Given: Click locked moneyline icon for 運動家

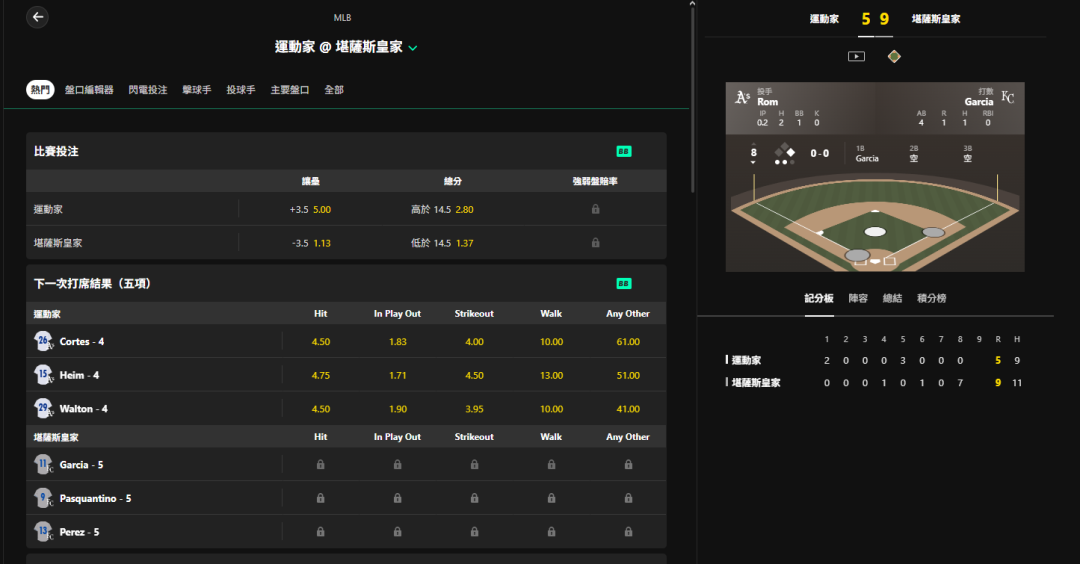Looking at the screenshot, I should [x=595, y=209].
